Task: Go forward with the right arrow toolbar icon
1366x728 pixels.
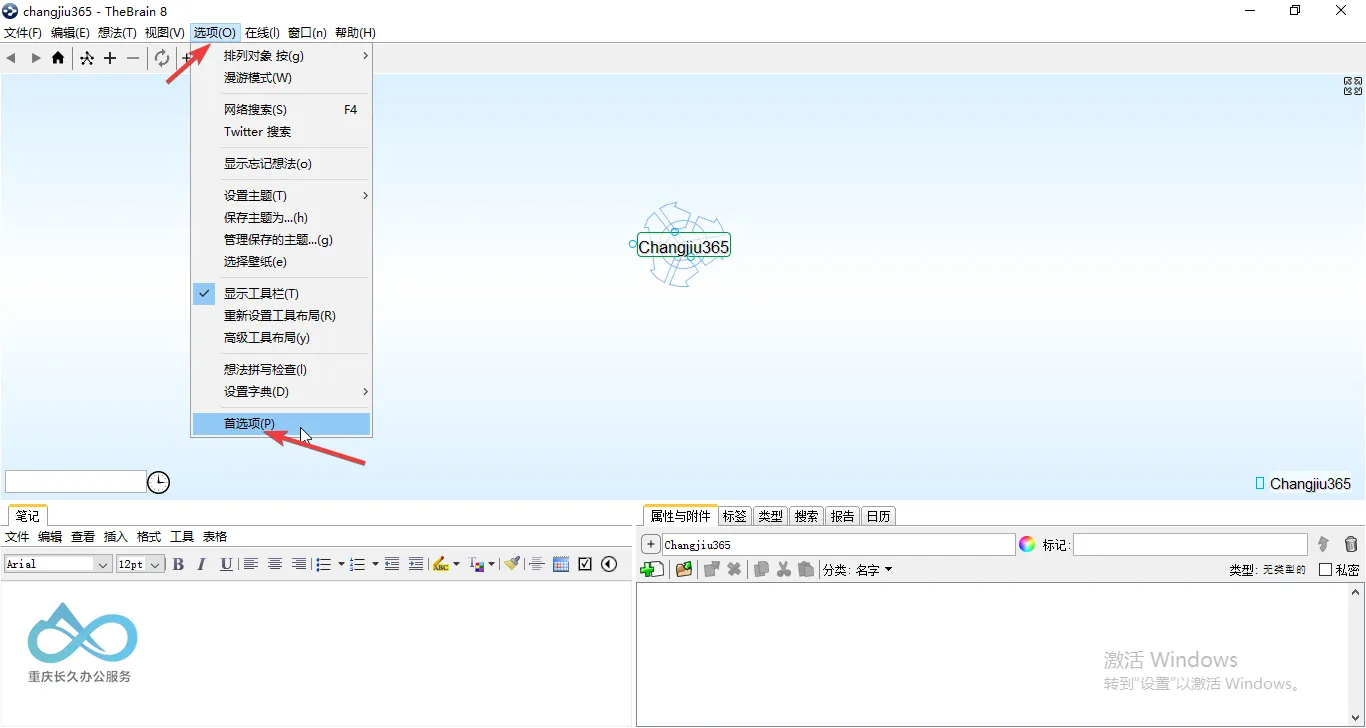Action: [36, 58]
